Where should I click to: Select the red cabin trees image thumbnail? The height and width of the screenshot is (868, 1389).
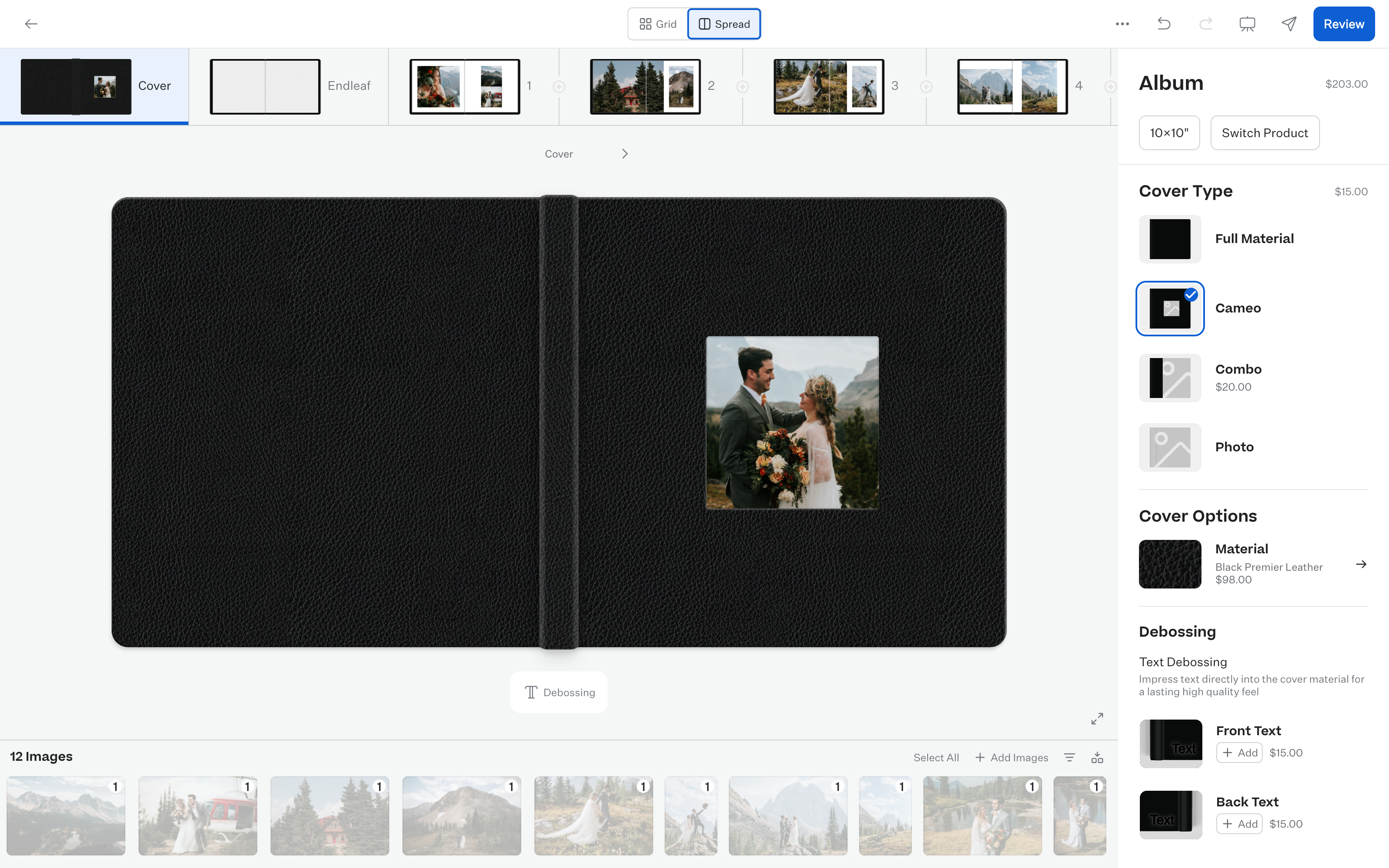[330, 816]
